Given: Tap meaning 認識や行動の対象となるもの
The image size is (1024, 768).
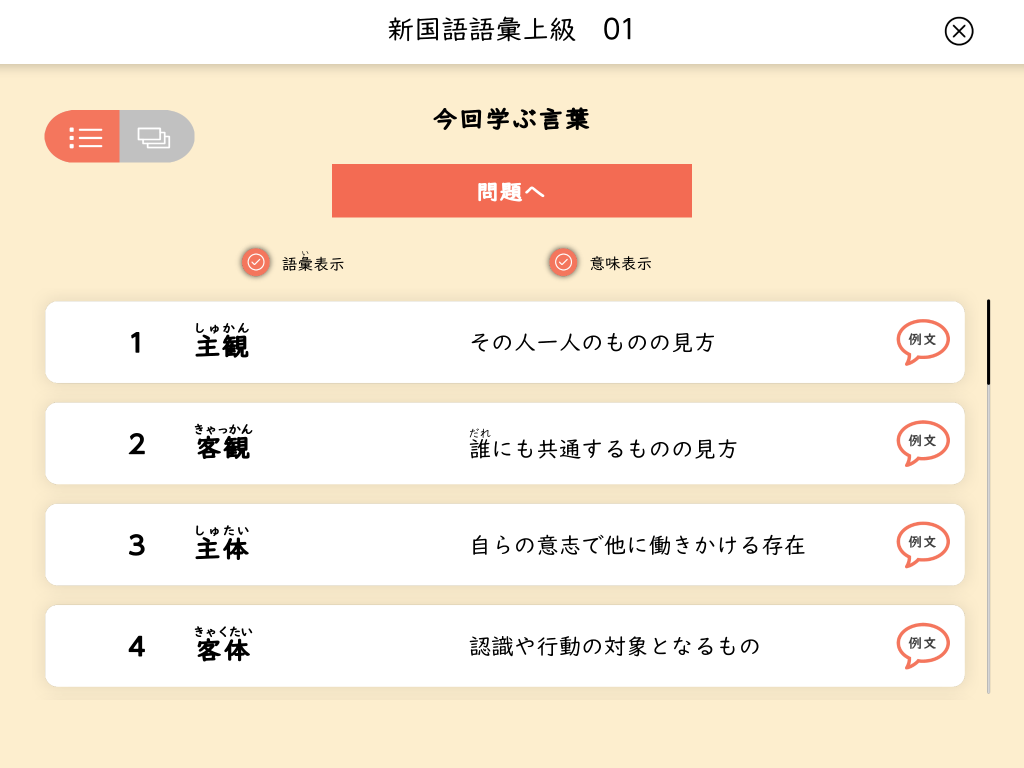Looking at the screenshot, I should [x=615, y=647].
